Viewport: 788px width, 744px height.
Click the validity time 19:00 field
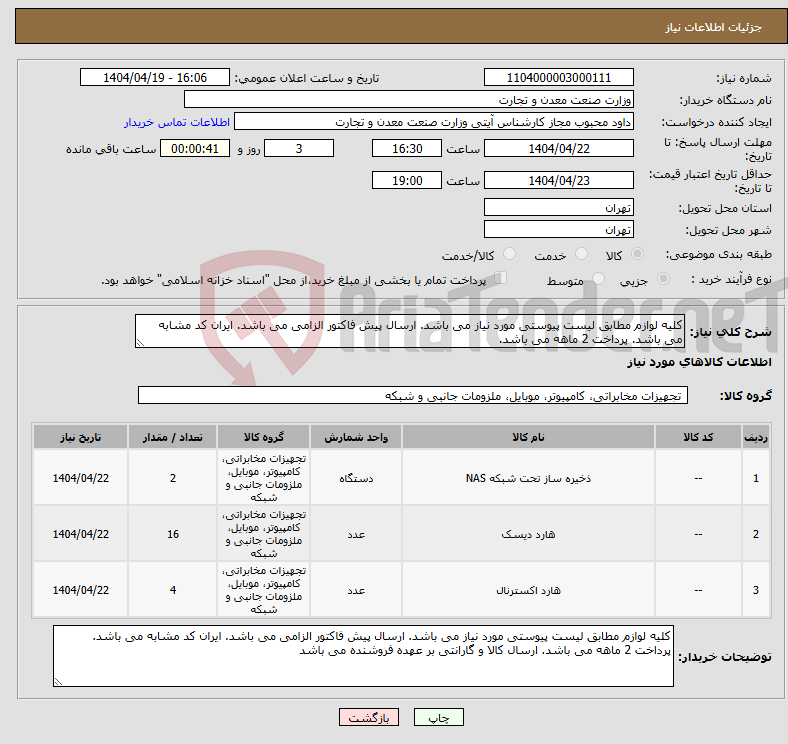[407, 180]
